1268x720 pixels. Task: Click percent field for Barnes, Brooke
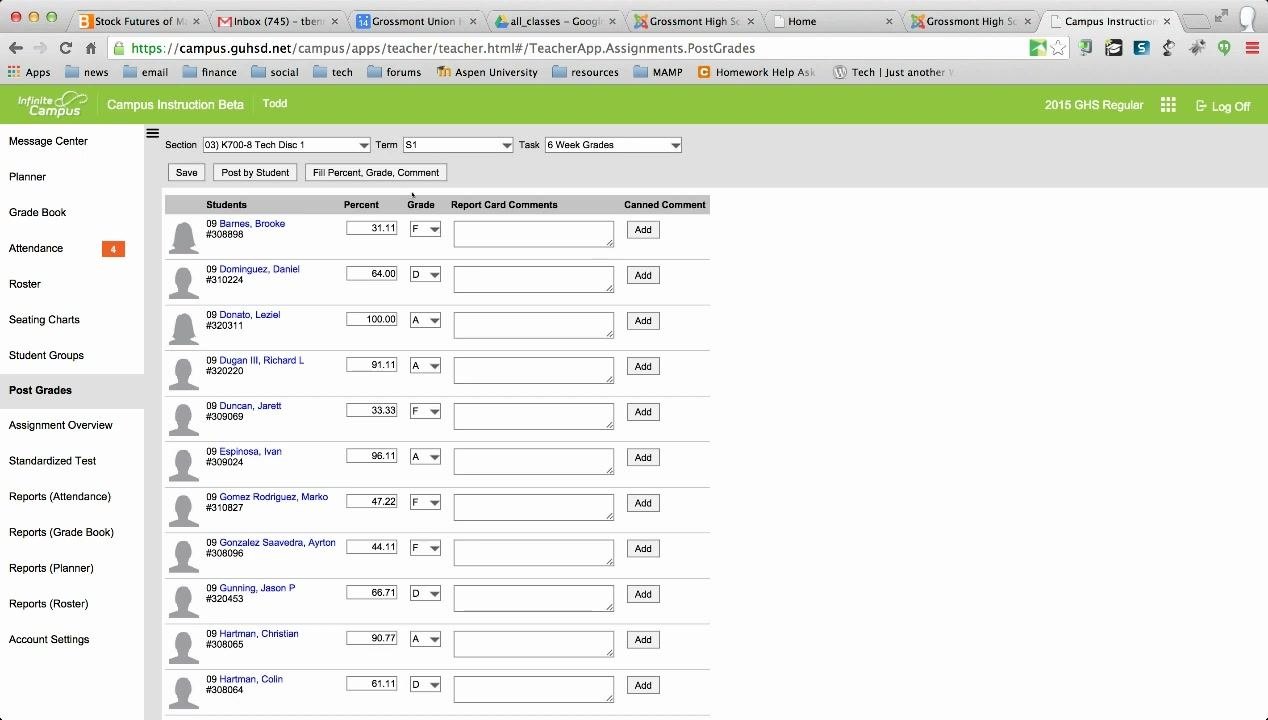point(372,228)
